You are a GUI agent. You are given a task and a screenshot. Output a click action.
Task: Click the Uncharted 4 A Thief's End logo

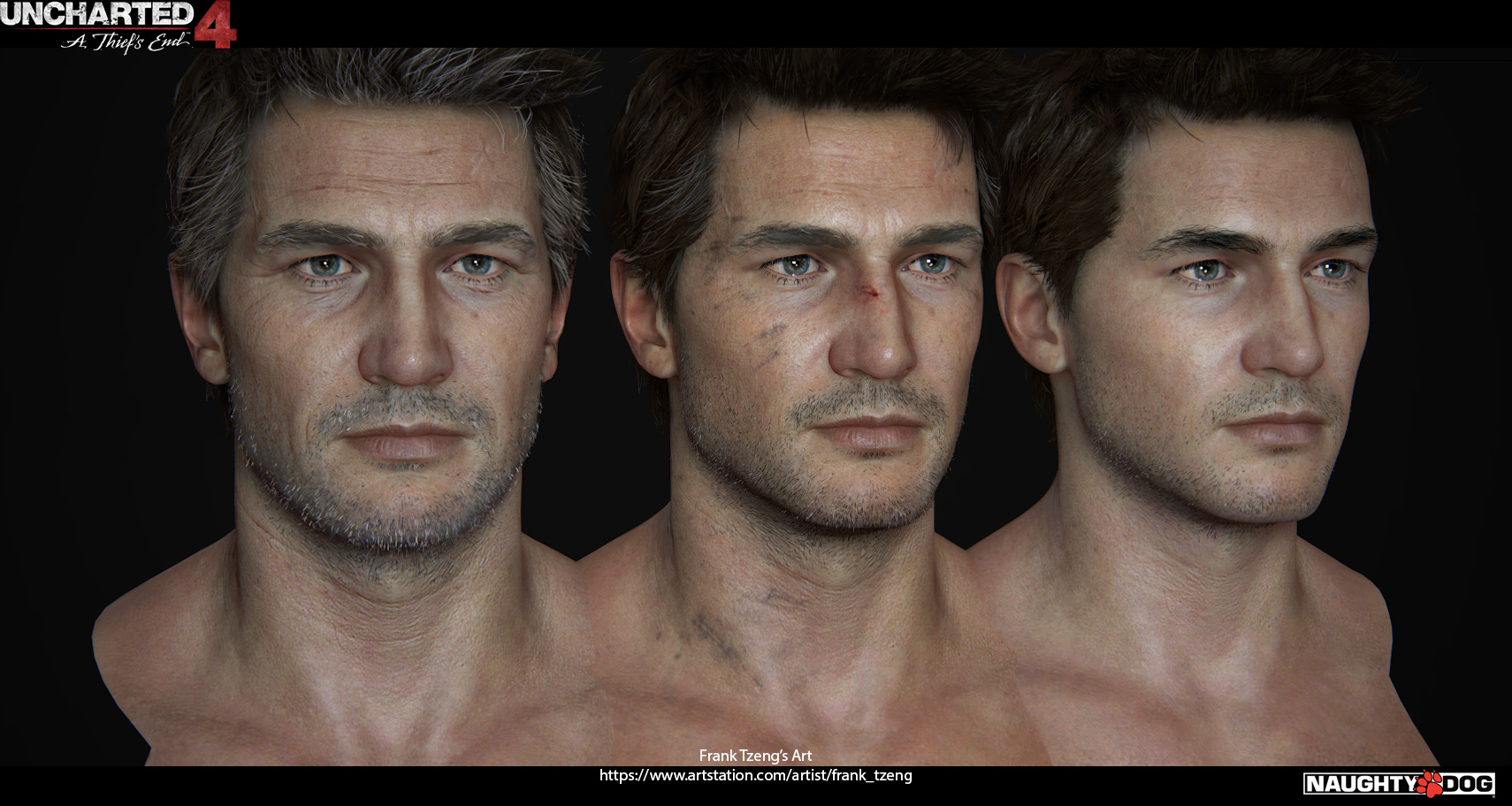pos(118,27)
